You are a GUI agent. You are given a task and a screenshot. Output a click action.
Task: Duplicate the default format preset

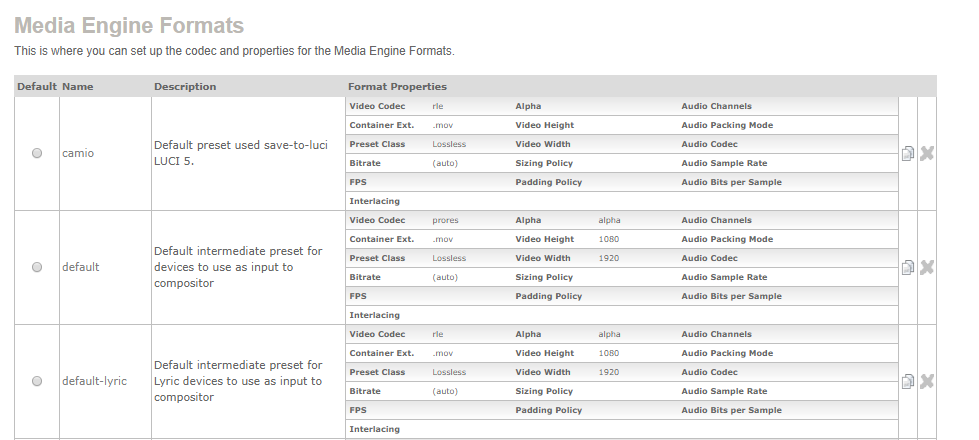pyautogui.click(x=908, y=268)
